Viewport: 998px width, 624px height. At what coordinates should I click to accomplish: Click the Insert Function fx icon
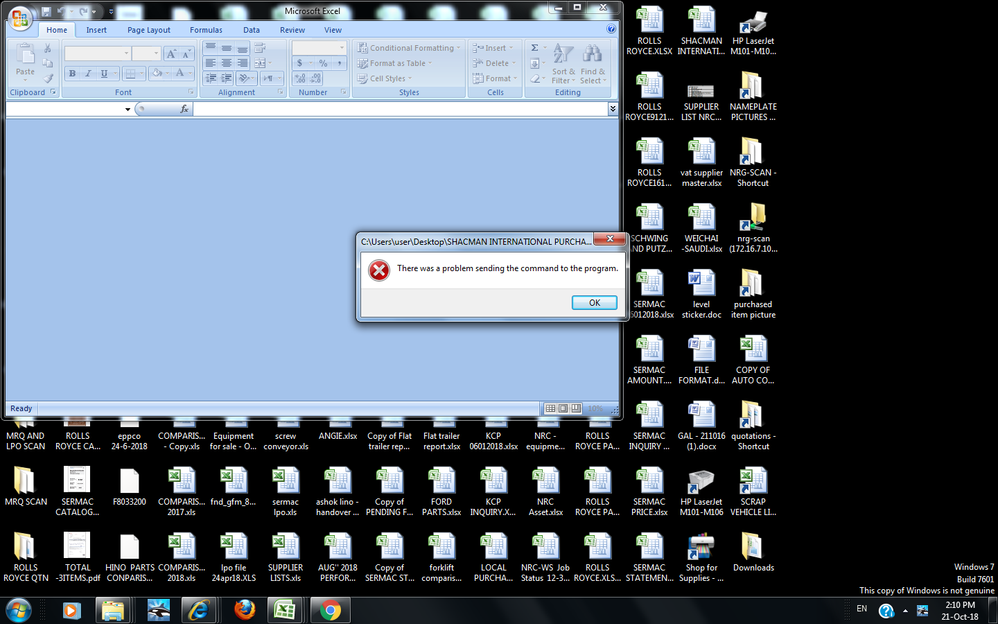[184, 109]
